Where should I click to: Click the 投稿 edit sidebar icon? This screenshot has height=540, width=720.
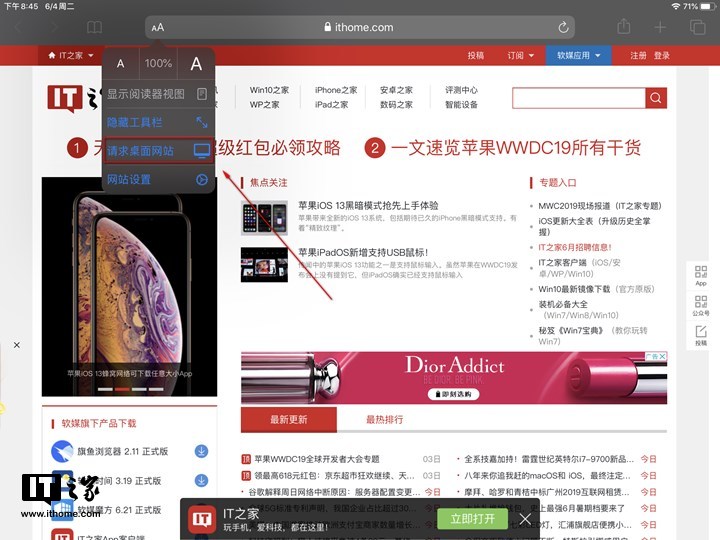[701, 335]
